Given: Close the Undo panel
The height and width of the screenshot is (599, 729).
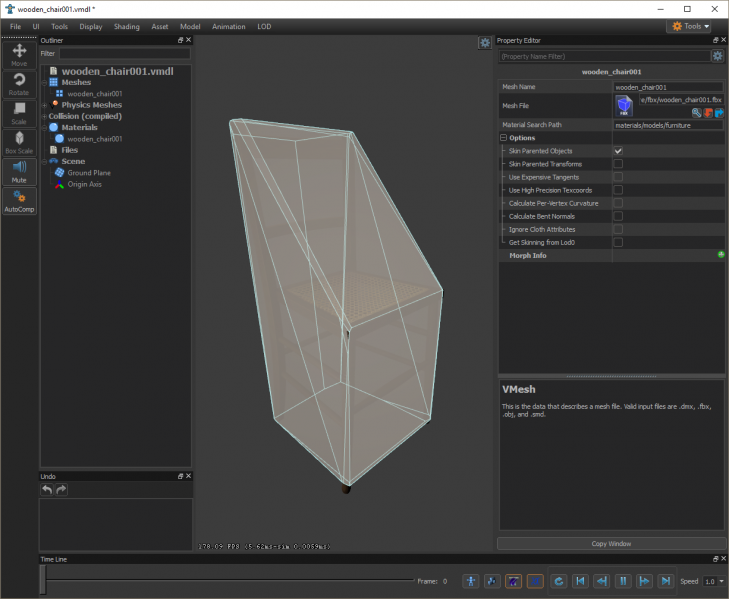Looking at the screenshot, I should [x=188, y=476].
